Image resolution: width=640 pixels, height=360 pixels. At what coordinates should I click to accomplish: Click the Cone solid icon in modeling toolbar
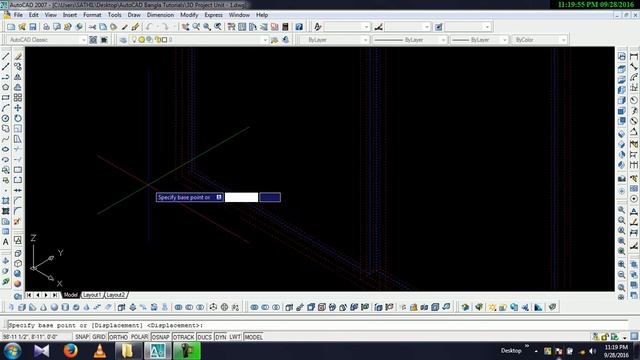tap(43, 307)
